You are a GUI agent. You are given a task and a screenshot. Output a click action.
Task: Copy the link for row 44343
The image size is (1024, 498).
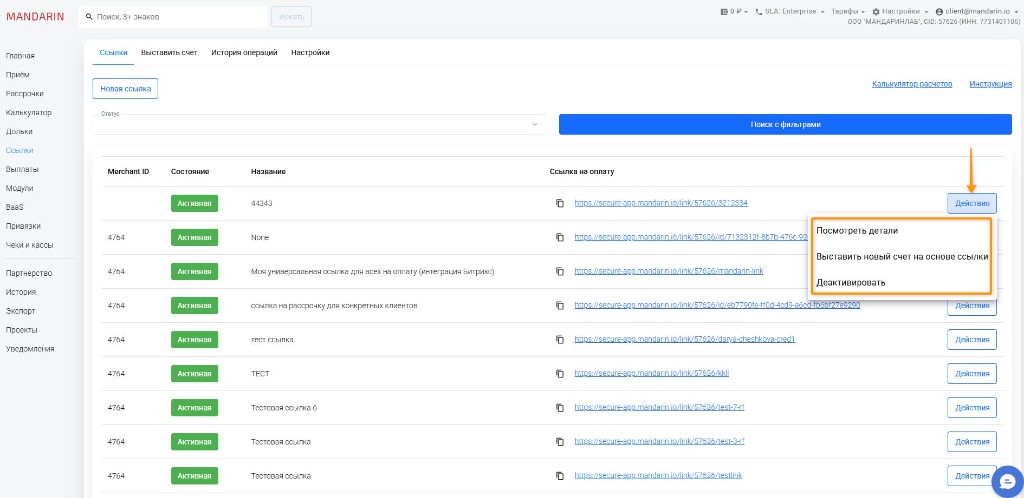tap(560, 204)
